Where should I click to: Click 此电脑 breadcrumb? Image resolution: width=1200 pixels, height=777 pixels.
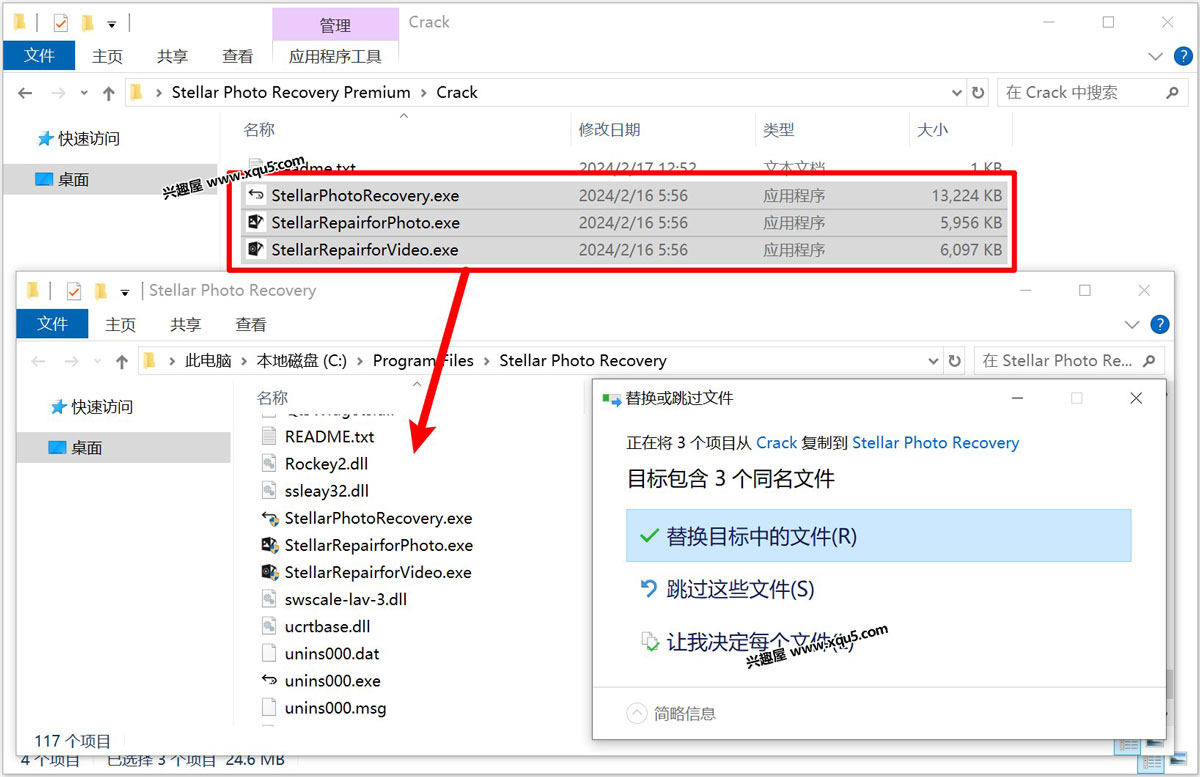tap(208, 360)
